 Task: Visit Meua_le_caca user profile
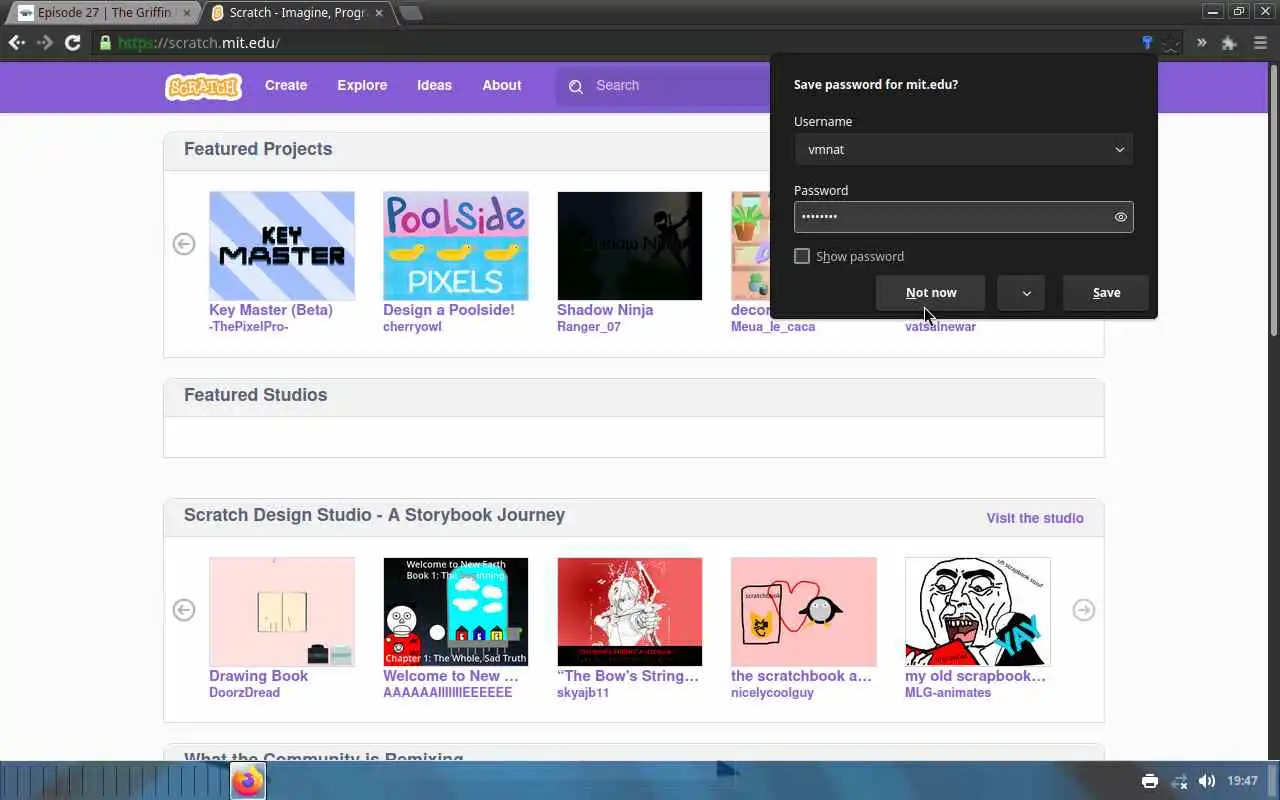tap(773, 327)
